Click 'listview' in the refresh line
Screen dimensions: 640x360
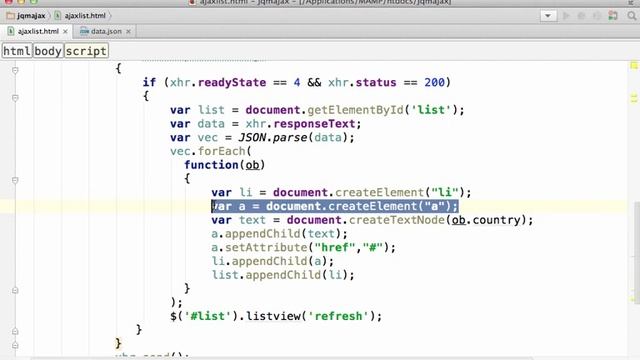[273, 316]
